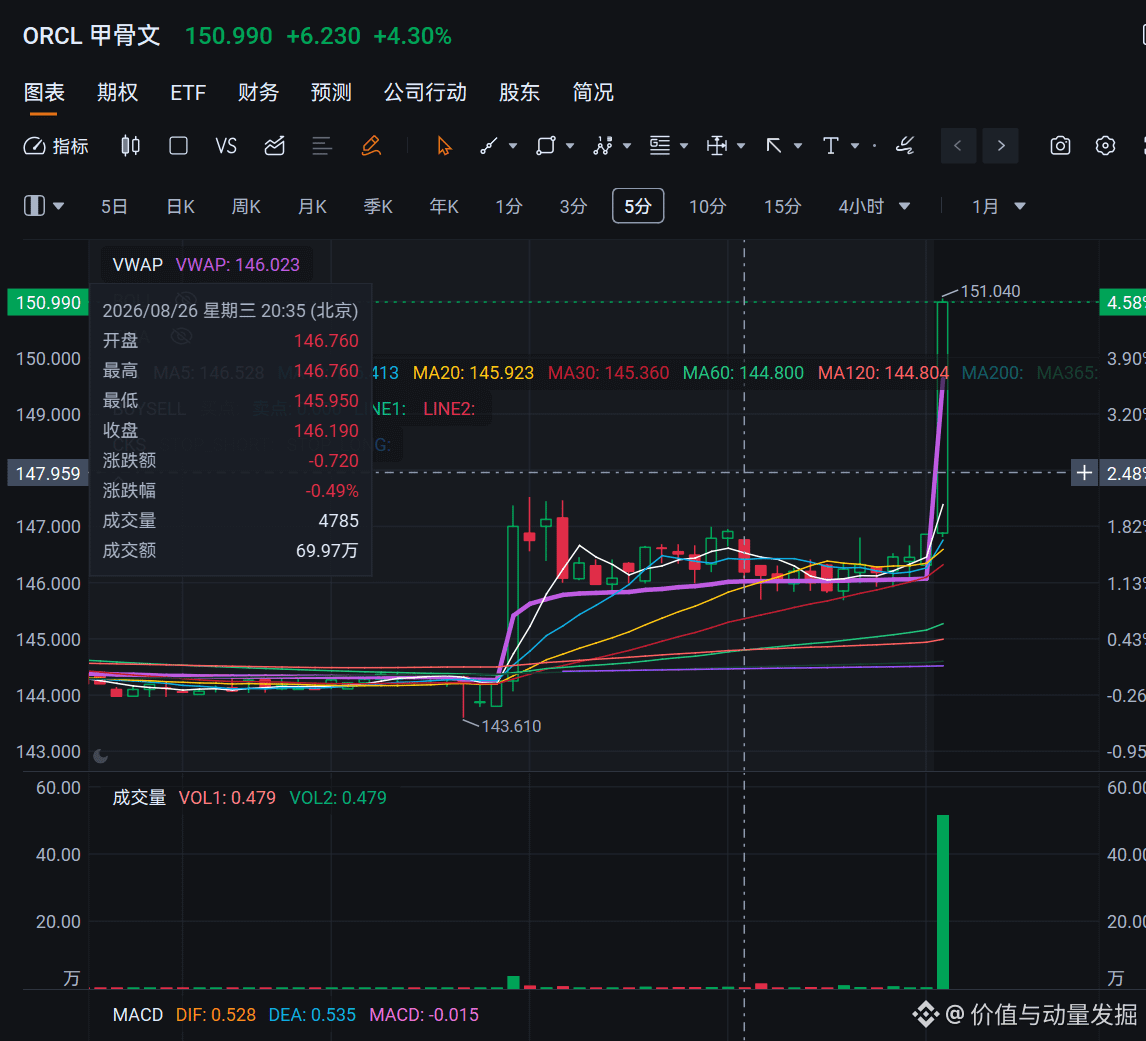The image size is (1146, 1041).
Task: Click the MACD indicator label
Action: click(138, 1015)
